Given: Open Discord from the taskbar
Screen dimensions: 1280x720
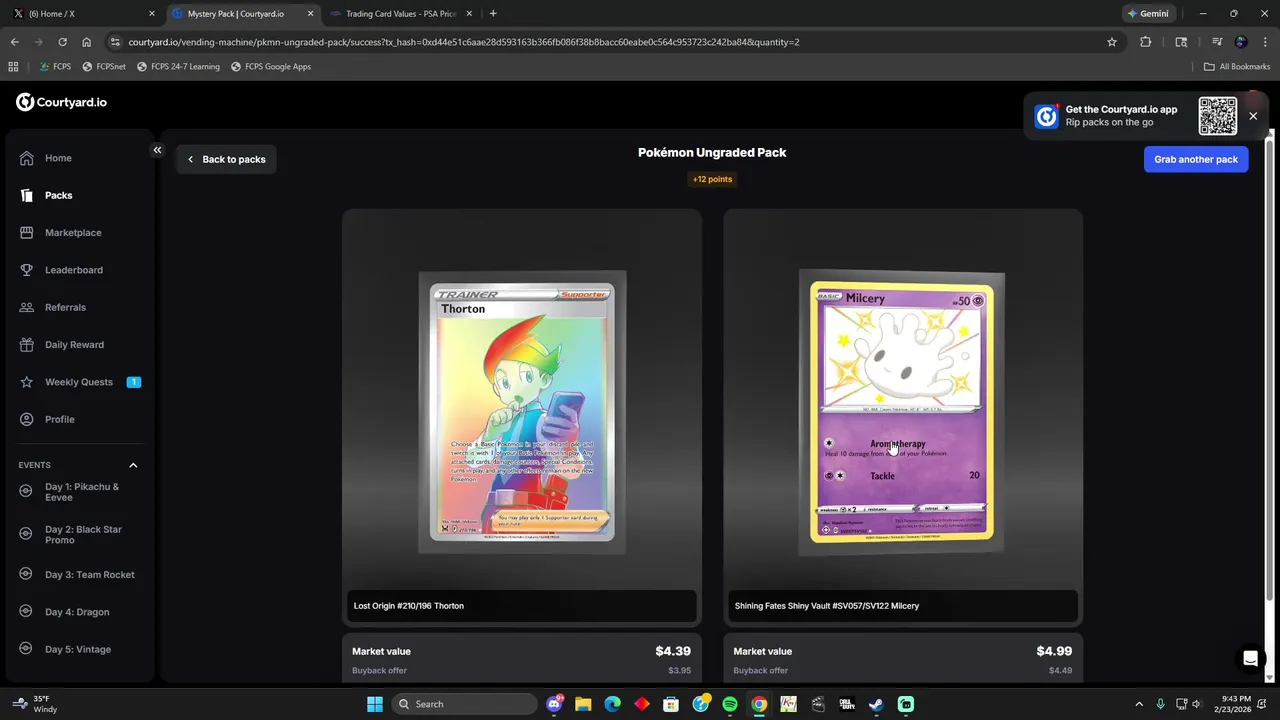Looking at the screenshot, I should 555,704.
